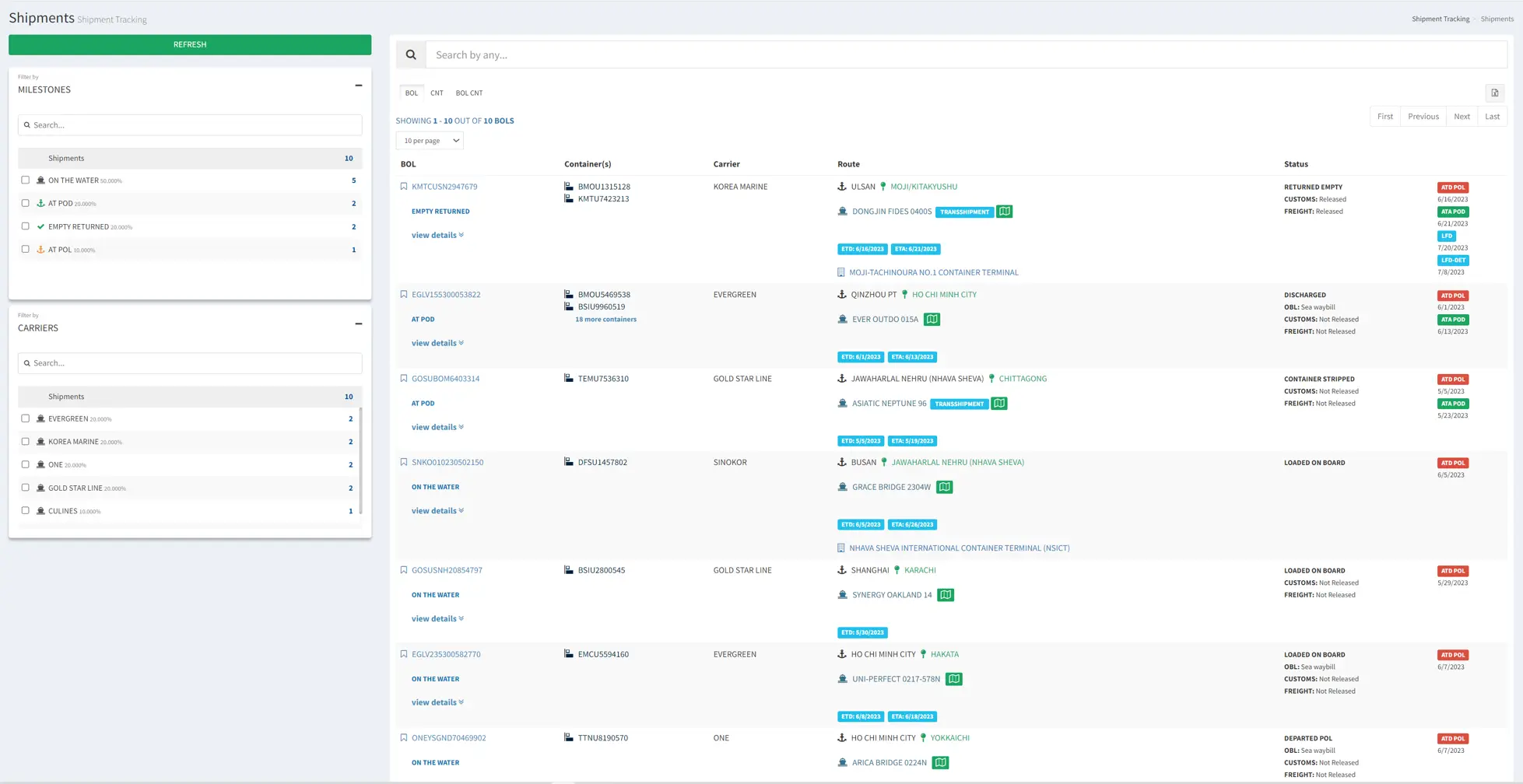Check the AT POD milestone filter
The width and height of the screenshot is (1523, 784).
26,203
